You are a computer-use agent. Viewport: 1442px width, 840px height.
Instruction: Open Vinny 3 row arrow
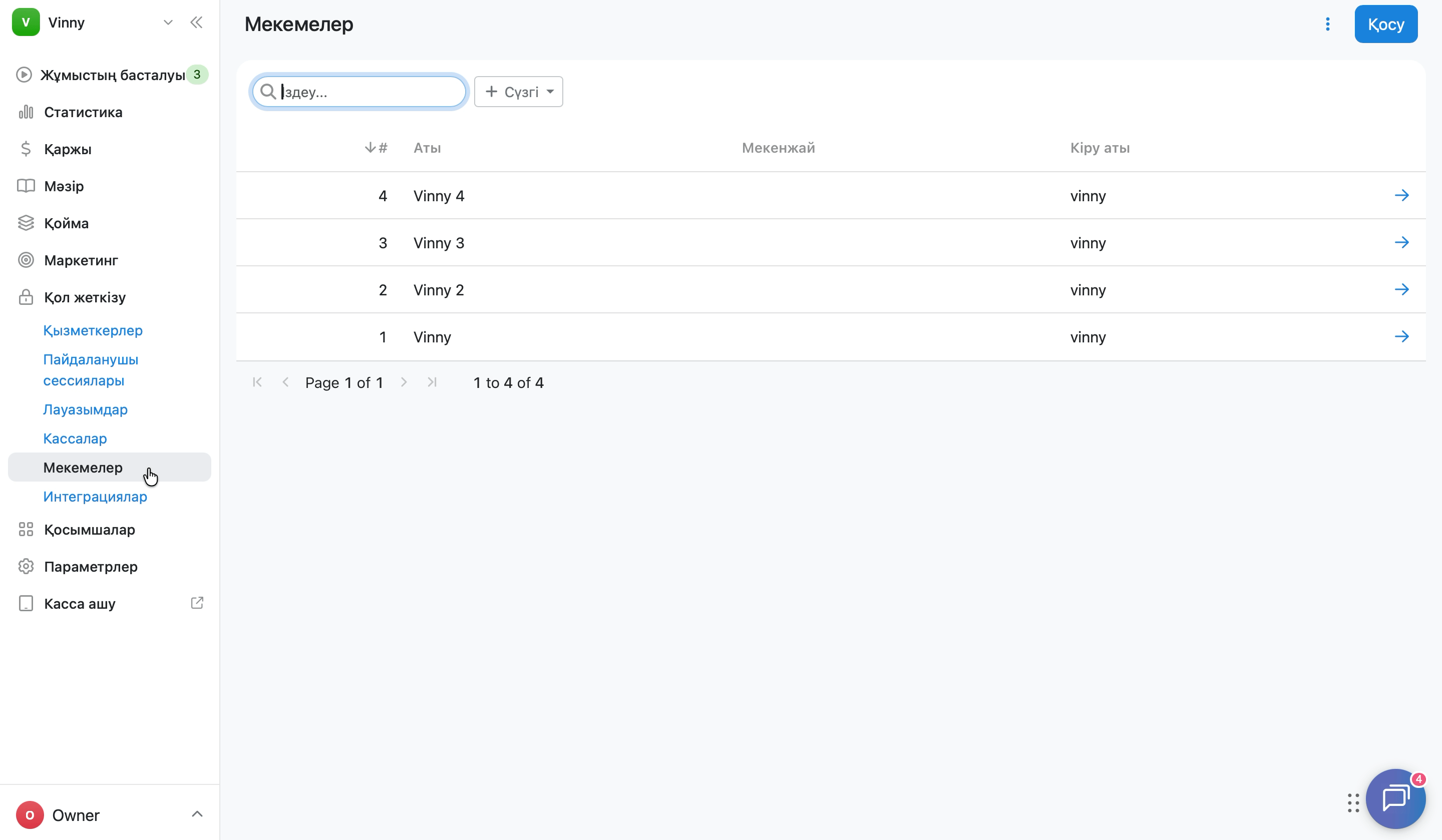pos(1401,243)
